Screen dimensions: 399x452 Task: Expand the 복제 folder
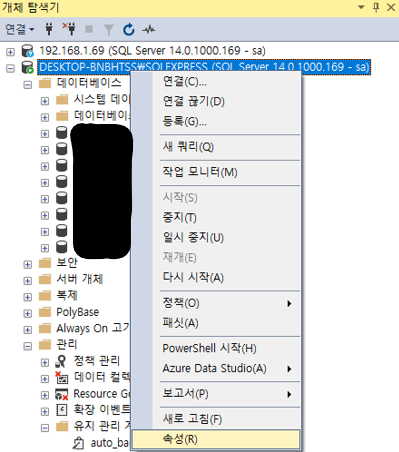[28, 297]
